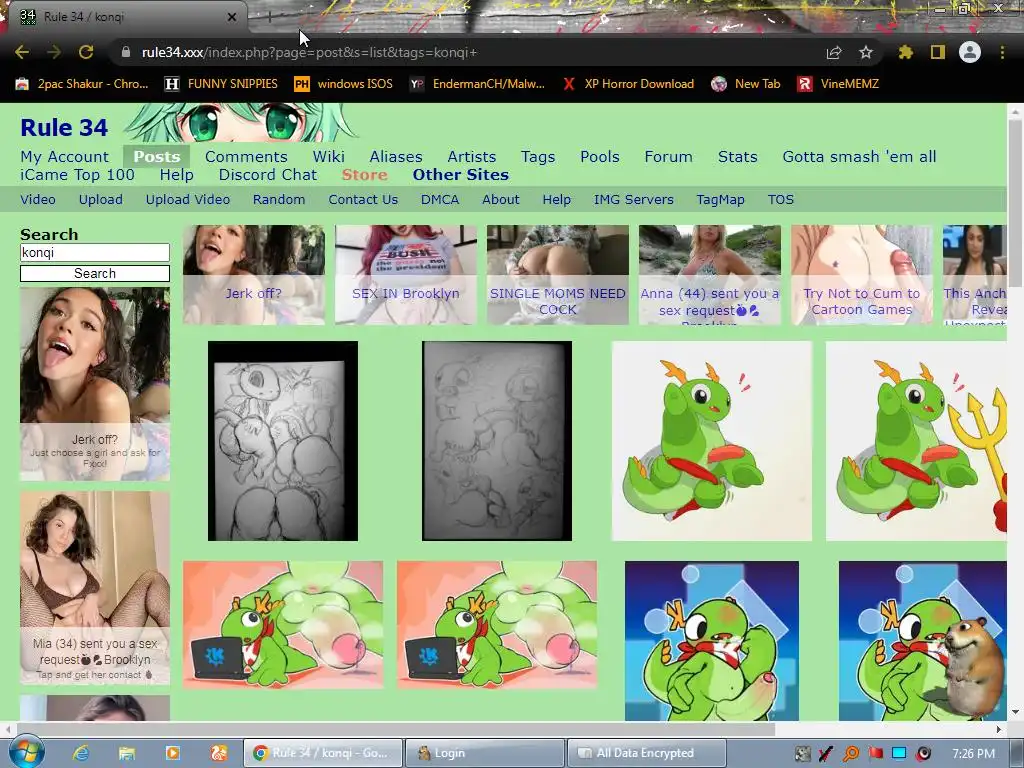Image resolution: width=1024 pixels, height=768 pixels.
Task: Open the Artists page
Action: tap(472, 157)
